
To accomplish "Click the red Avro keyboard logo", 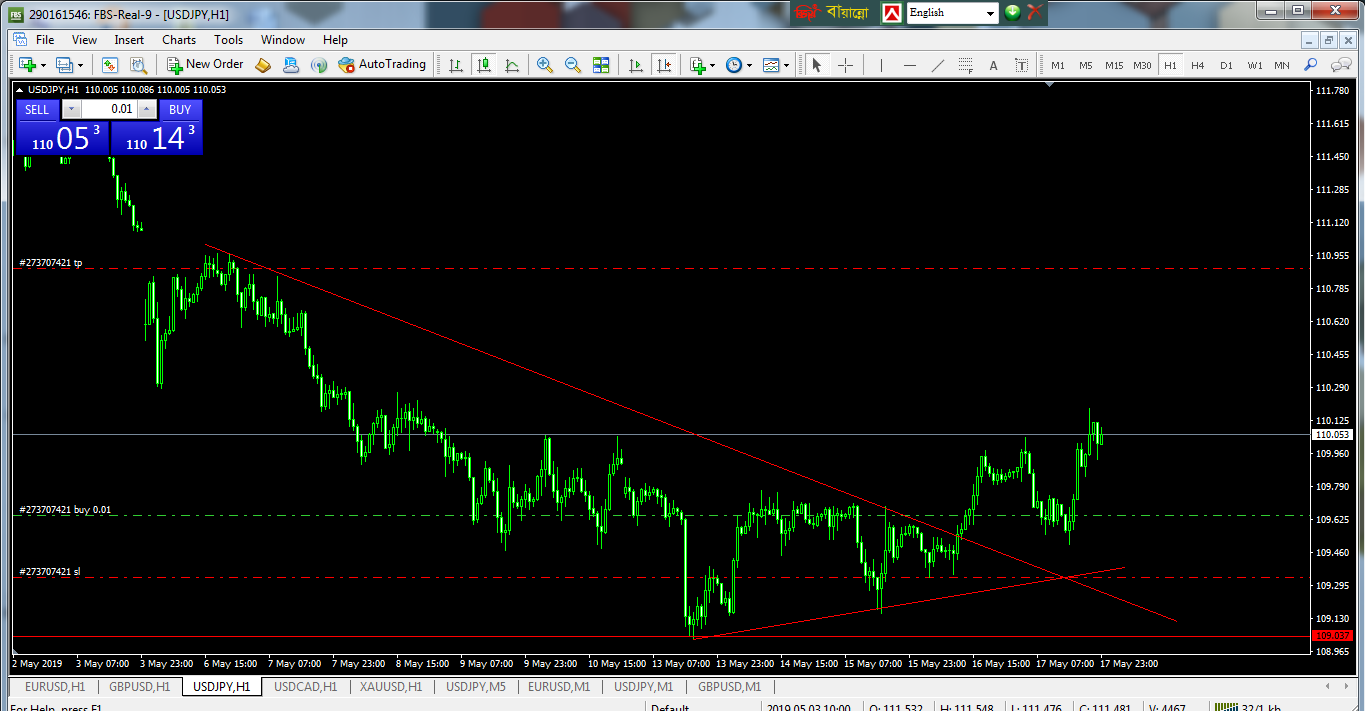I will [x=891, y=13].
